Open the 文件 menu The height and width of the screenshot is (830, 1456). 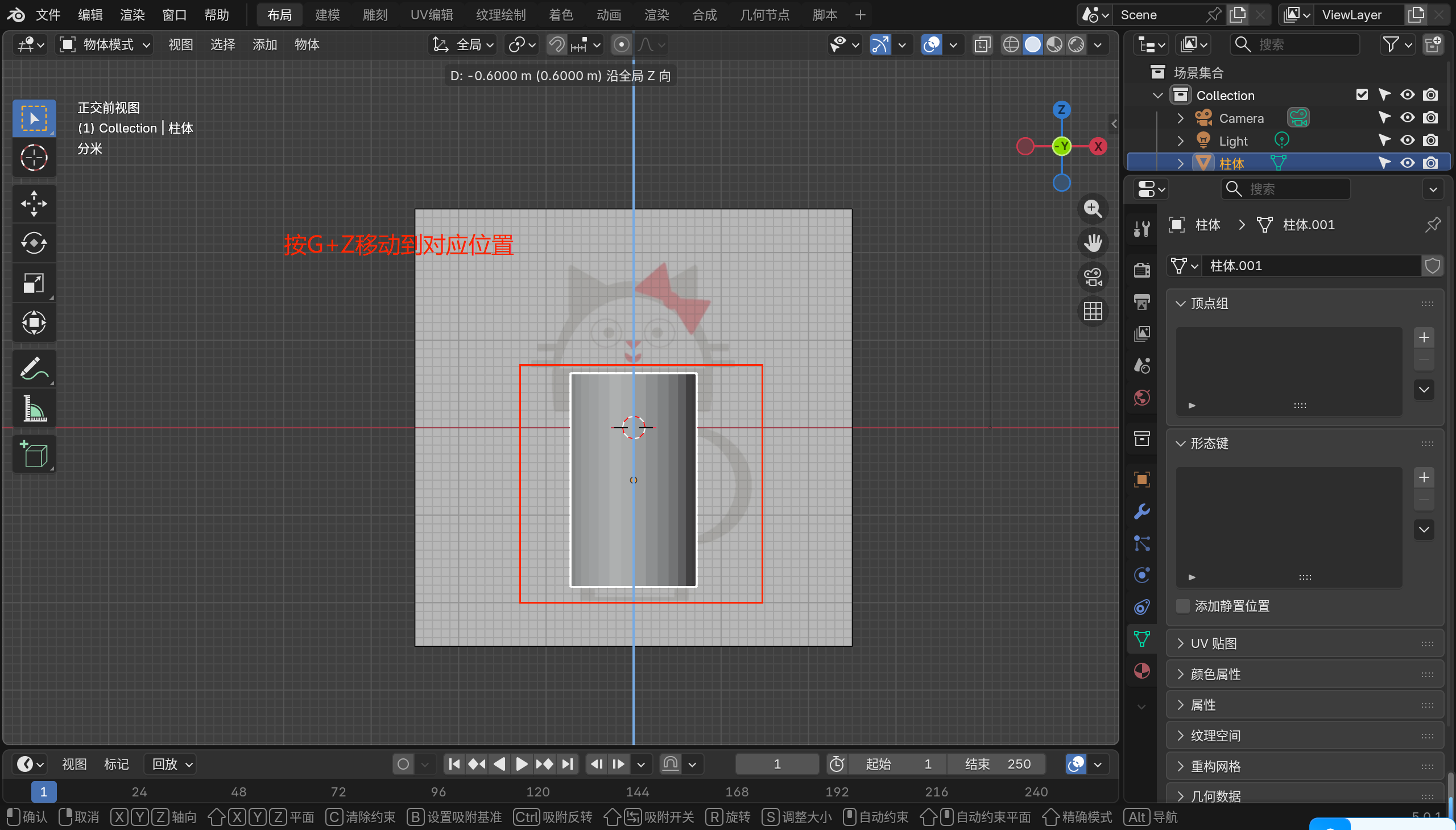(48, 15)
